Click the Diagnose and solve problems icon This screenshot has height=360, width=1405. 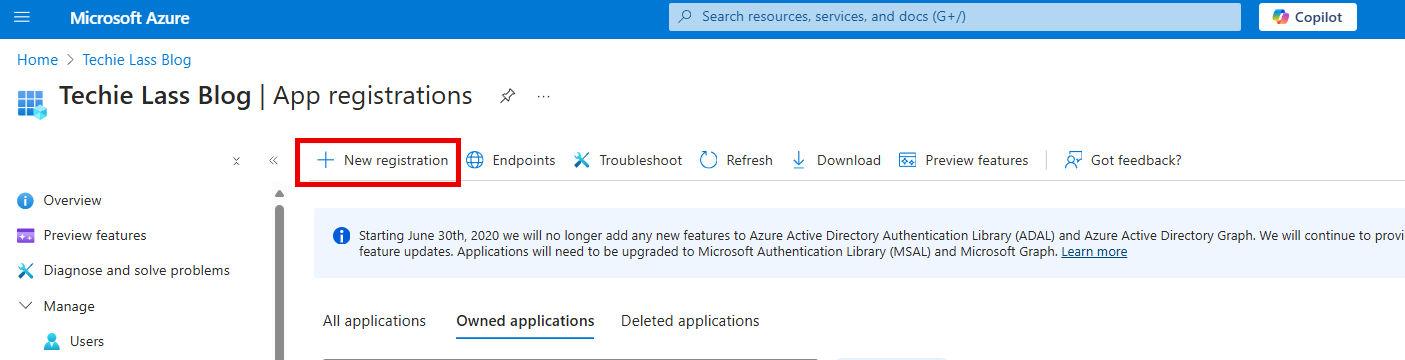pyautogui.click(x=26, y=271)
